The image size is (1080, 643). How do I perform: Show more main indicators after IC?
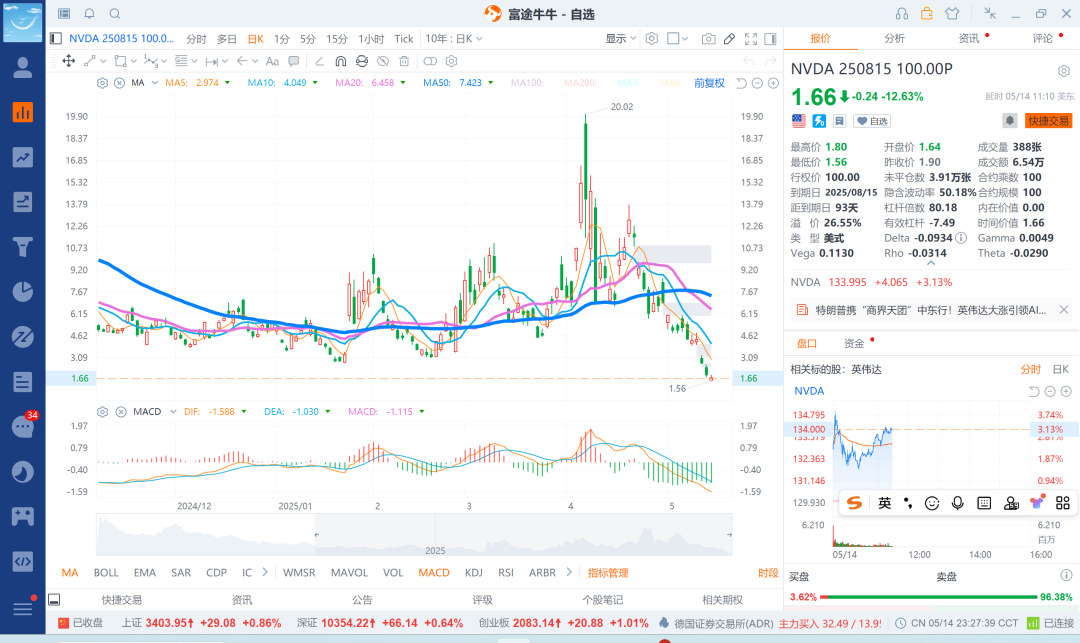click(264, 572)
